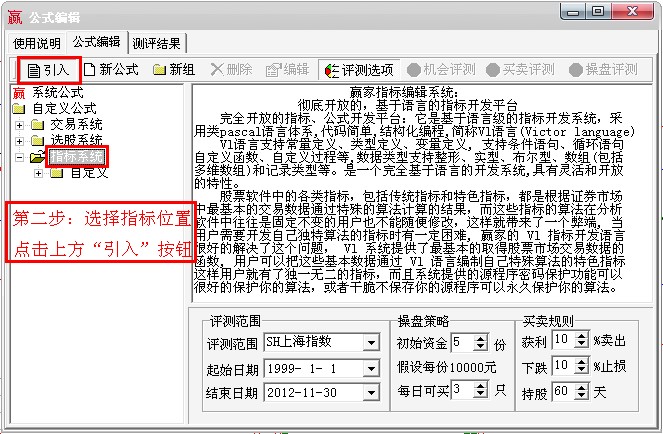This screenshot has width=663, height=434.
Task: Select the 指标系统 folder in tree
Action: [x=76, y=157]
